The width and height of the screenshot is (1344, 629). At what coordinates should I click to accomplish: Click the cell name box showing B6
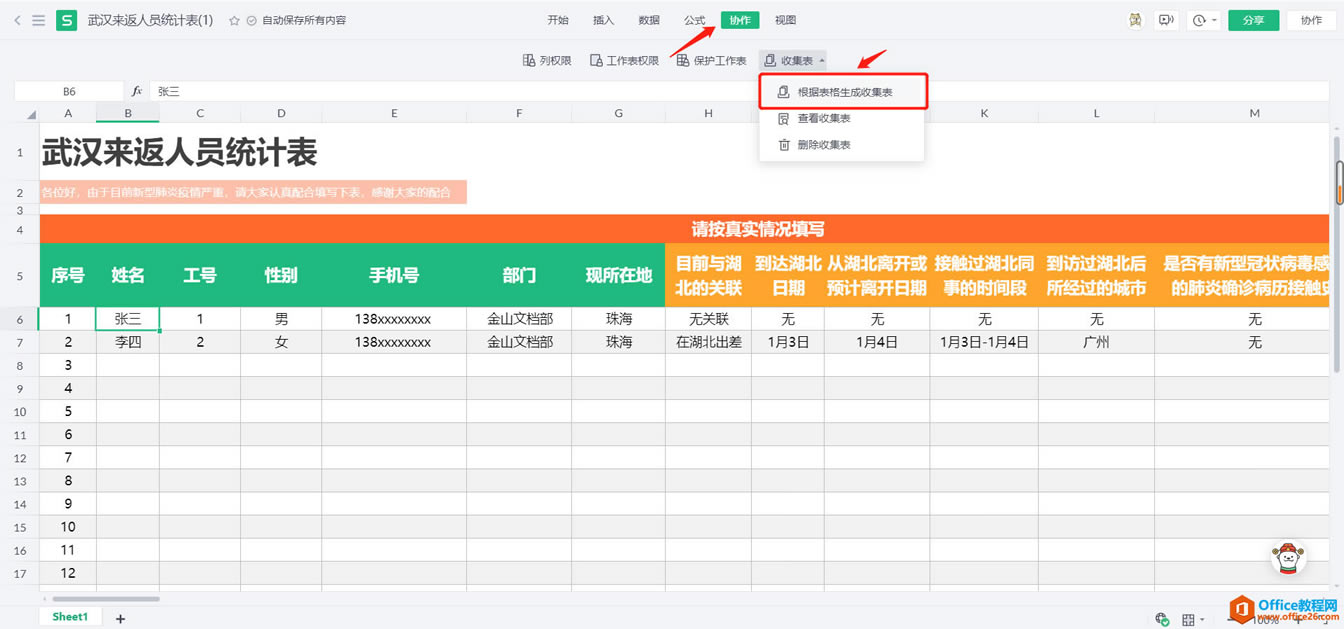tap(69, 91)
